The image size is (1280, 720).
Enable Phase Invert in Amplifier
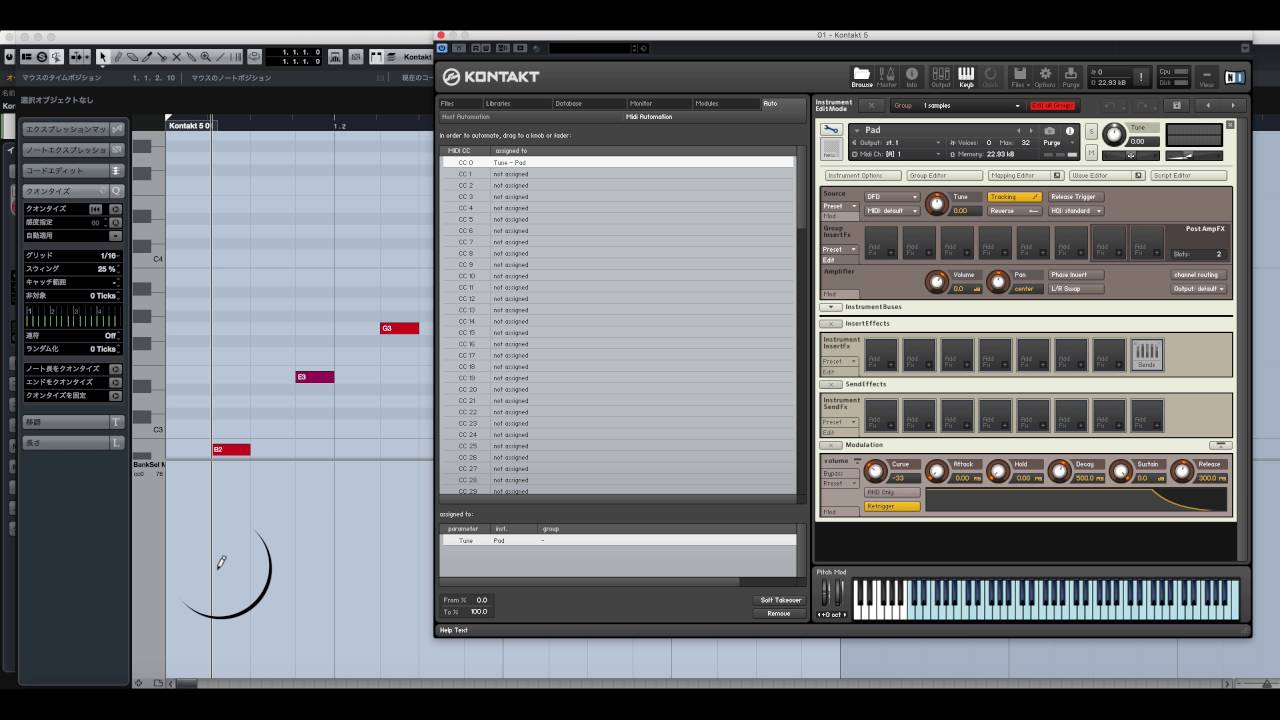point(1075,275)
